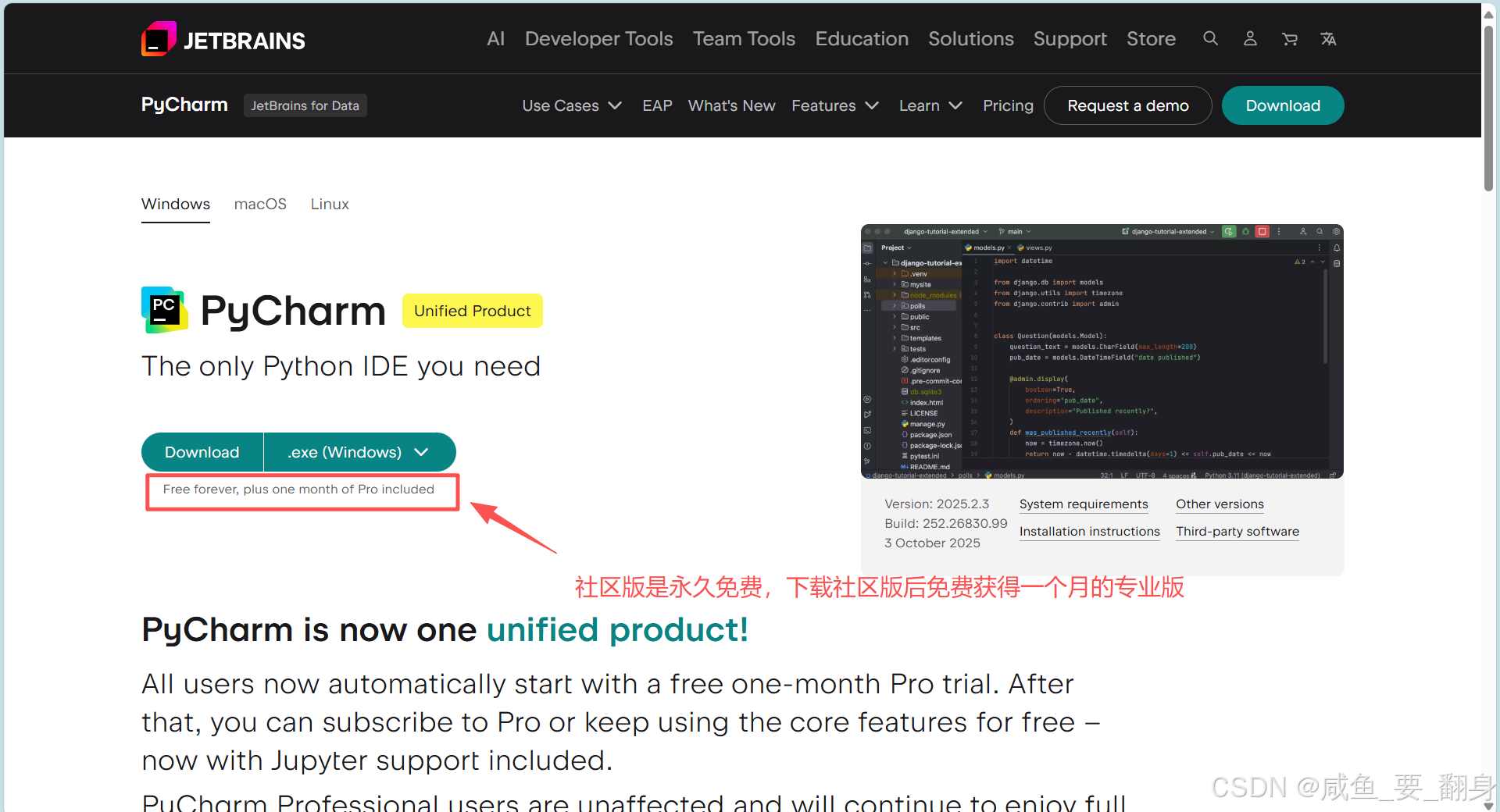Click the JetBrains for Data badge
Screen dimensions: 1500x812
(305, 105)
